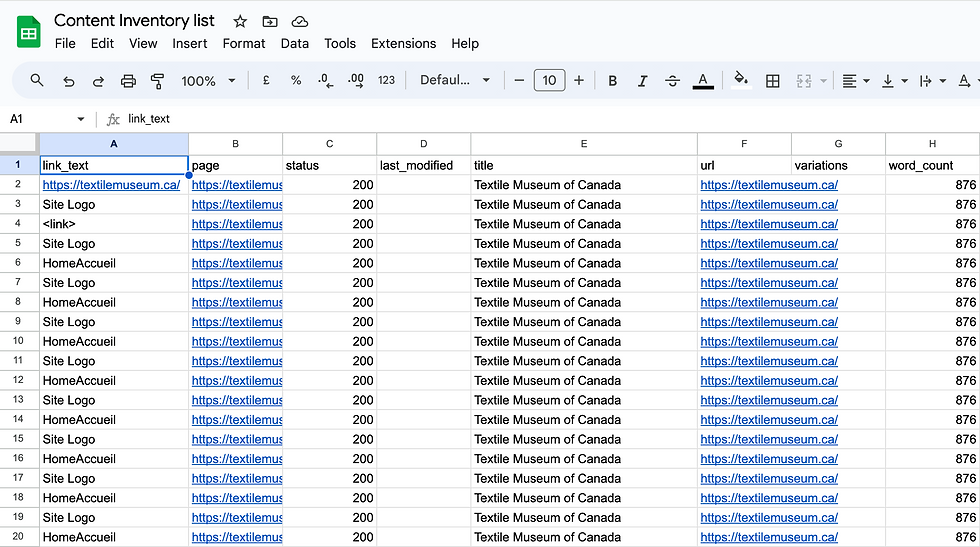980x547 pixels.
Task: Click the move to folder icon
Action: click(x=270, y=22)
